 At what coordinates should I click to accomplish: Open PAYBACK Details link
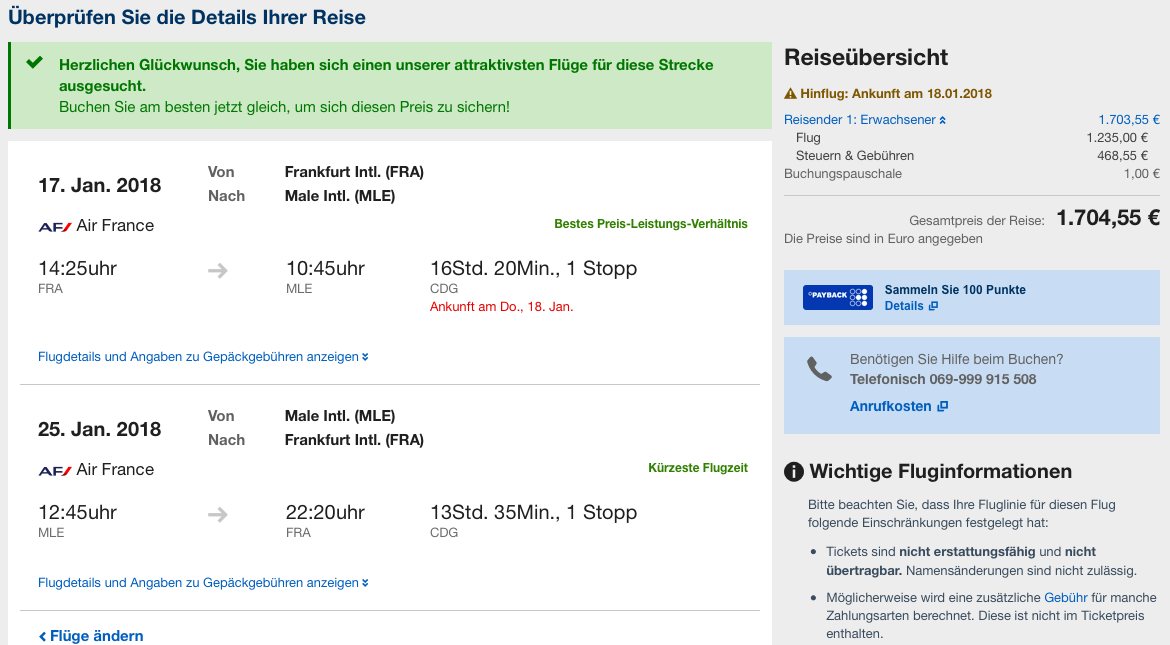point(910,306)
